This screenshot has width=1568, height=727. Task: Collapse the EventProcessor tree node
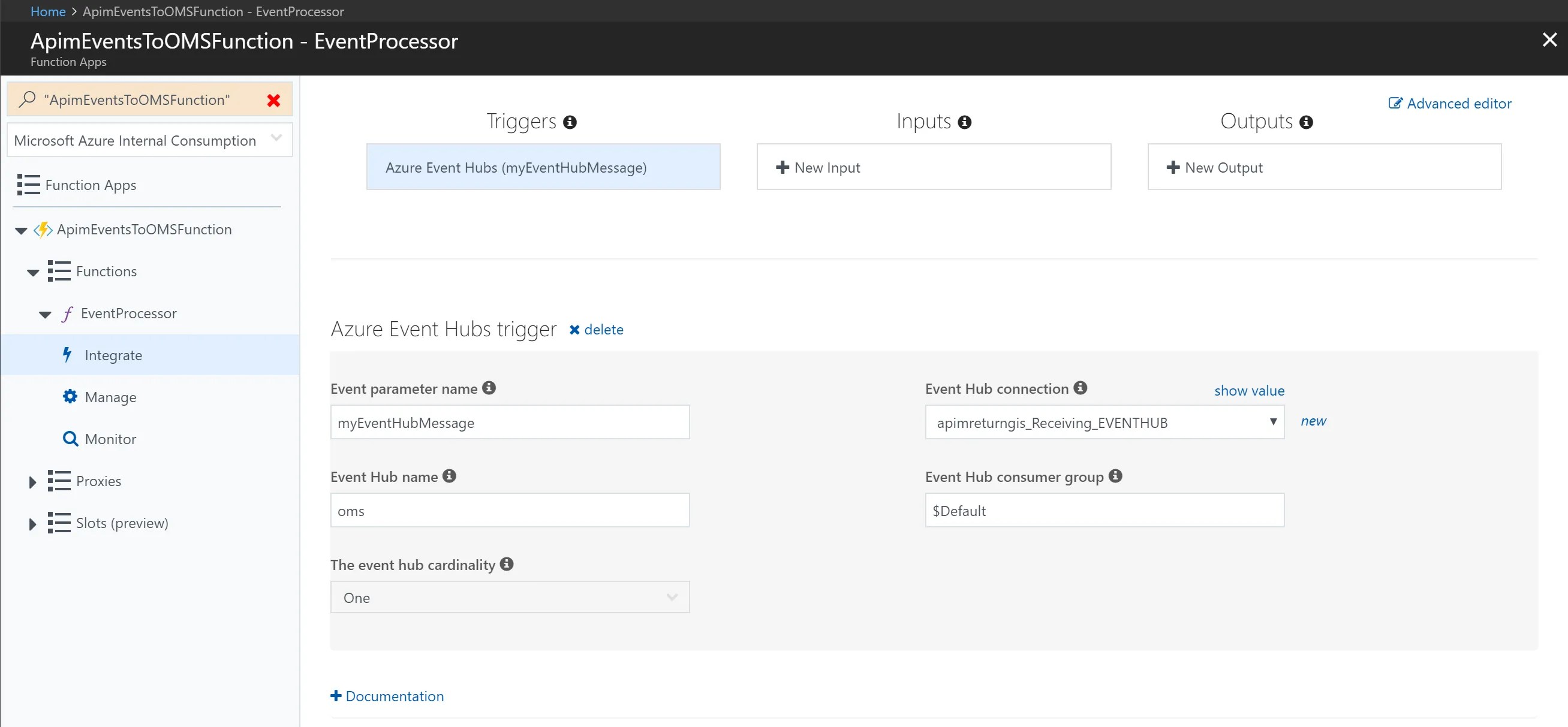tap(46, 315)
